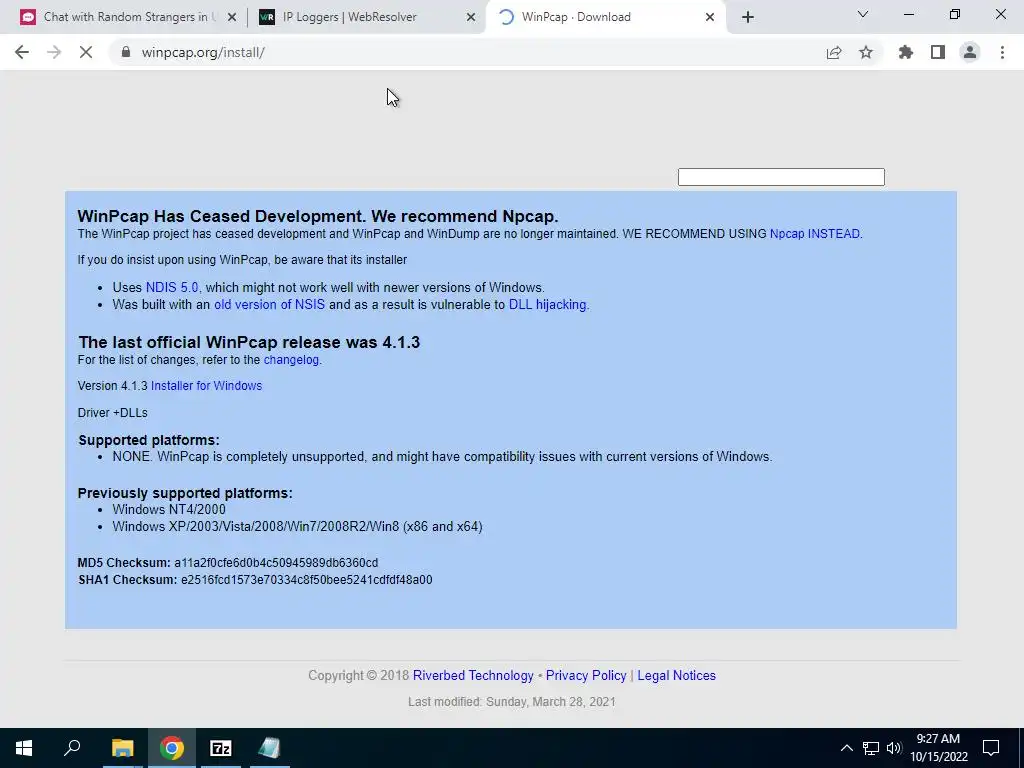Open network status tray icon
1024x768 pixels.
871,748
